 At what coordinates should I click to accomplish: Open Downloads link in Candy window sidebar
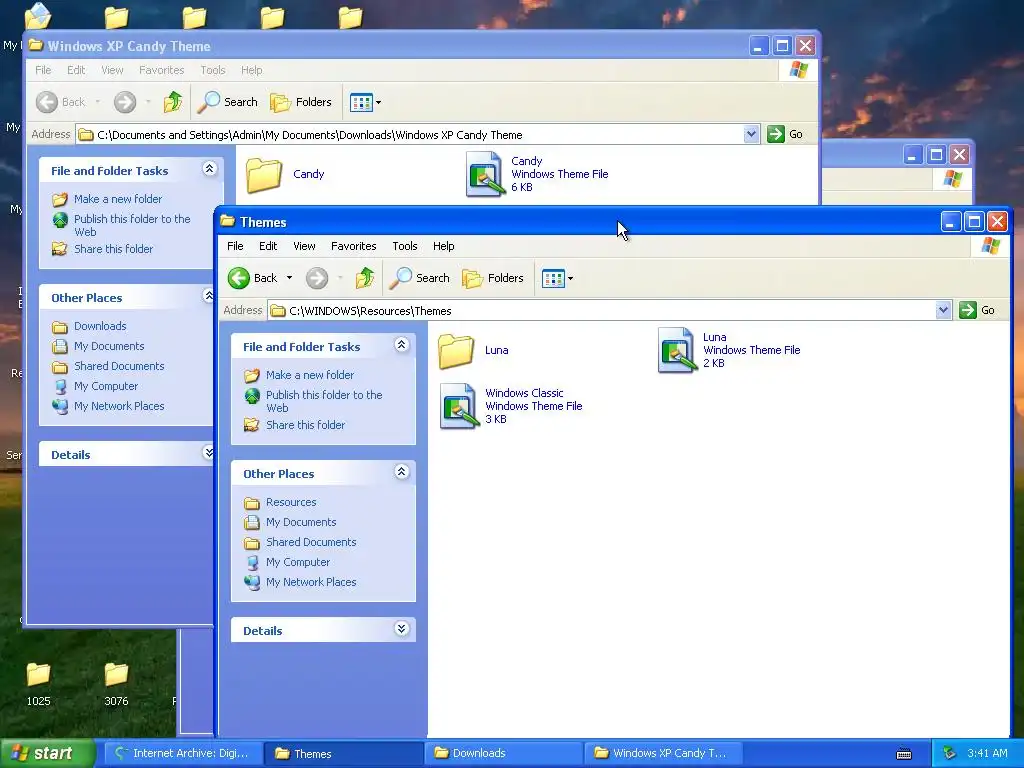pos(100,326)
